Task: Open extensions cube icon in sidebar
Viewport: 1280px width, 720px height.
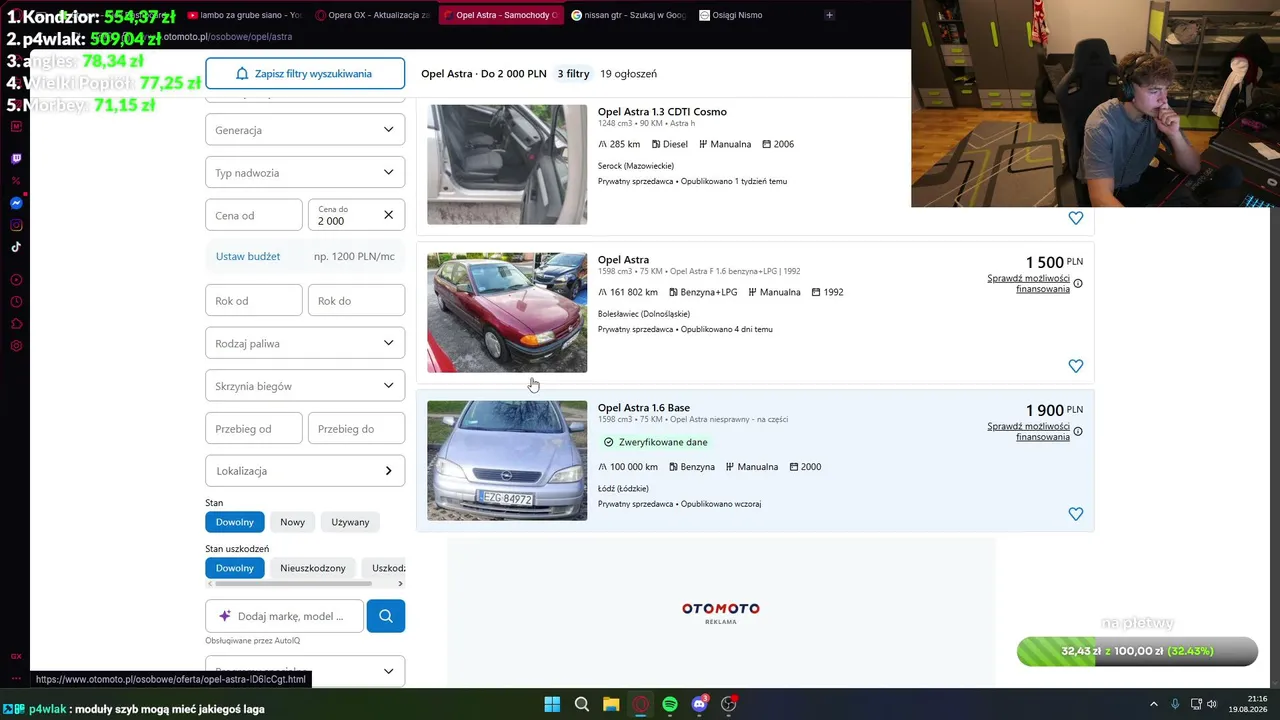Action: click(16, 324)
